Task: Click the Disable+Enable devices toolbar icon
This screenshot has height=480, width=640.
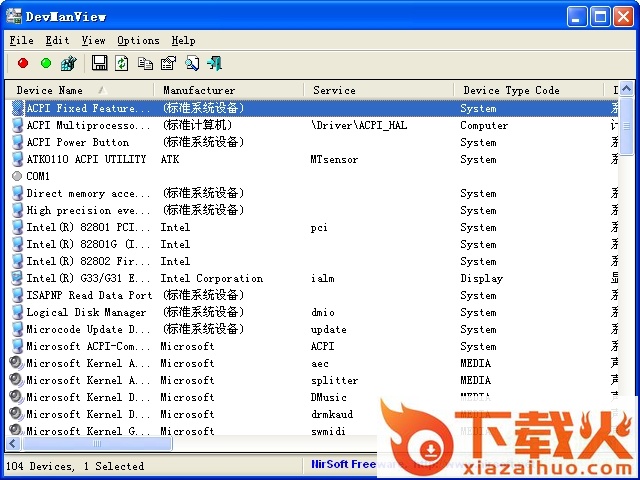Action: (x=69, y=63)
